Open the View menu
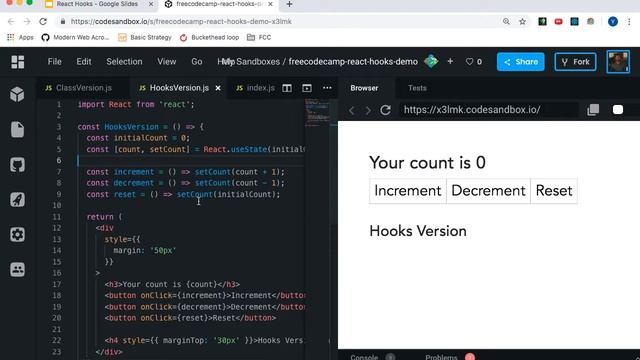The width and height of the screenshot is (640, 360). click(167, 62)
